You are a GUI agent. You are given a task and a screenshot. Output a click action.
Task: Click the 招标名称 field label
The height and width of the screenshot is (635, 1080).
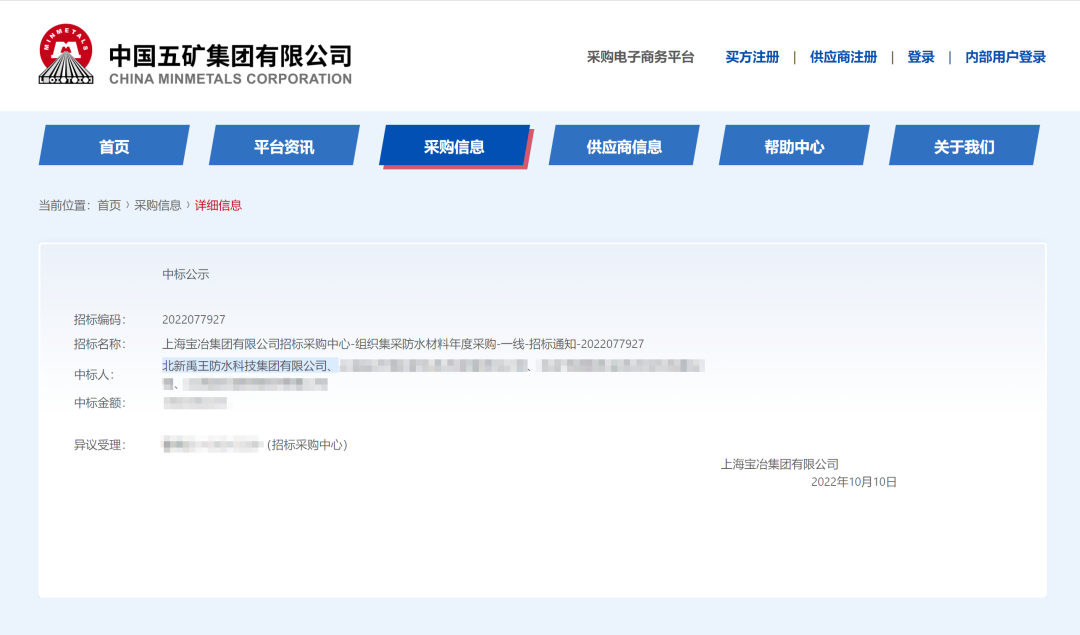(100, 344)
